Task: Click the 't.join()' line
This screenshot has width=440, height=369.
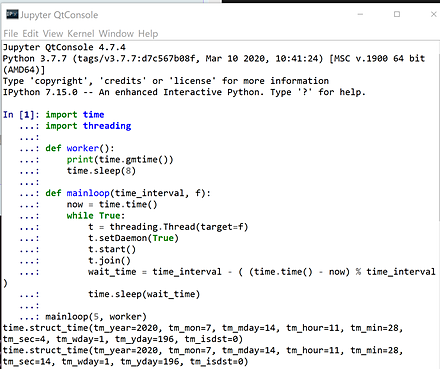Action: tap(109, 261)
